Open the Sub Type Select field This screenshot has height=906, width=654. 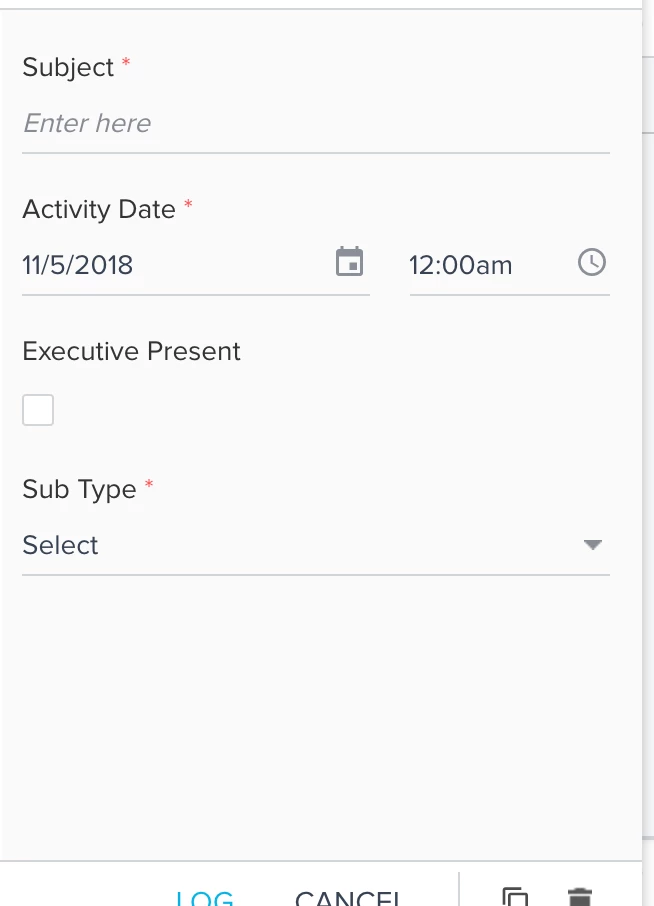coord(316,545)
